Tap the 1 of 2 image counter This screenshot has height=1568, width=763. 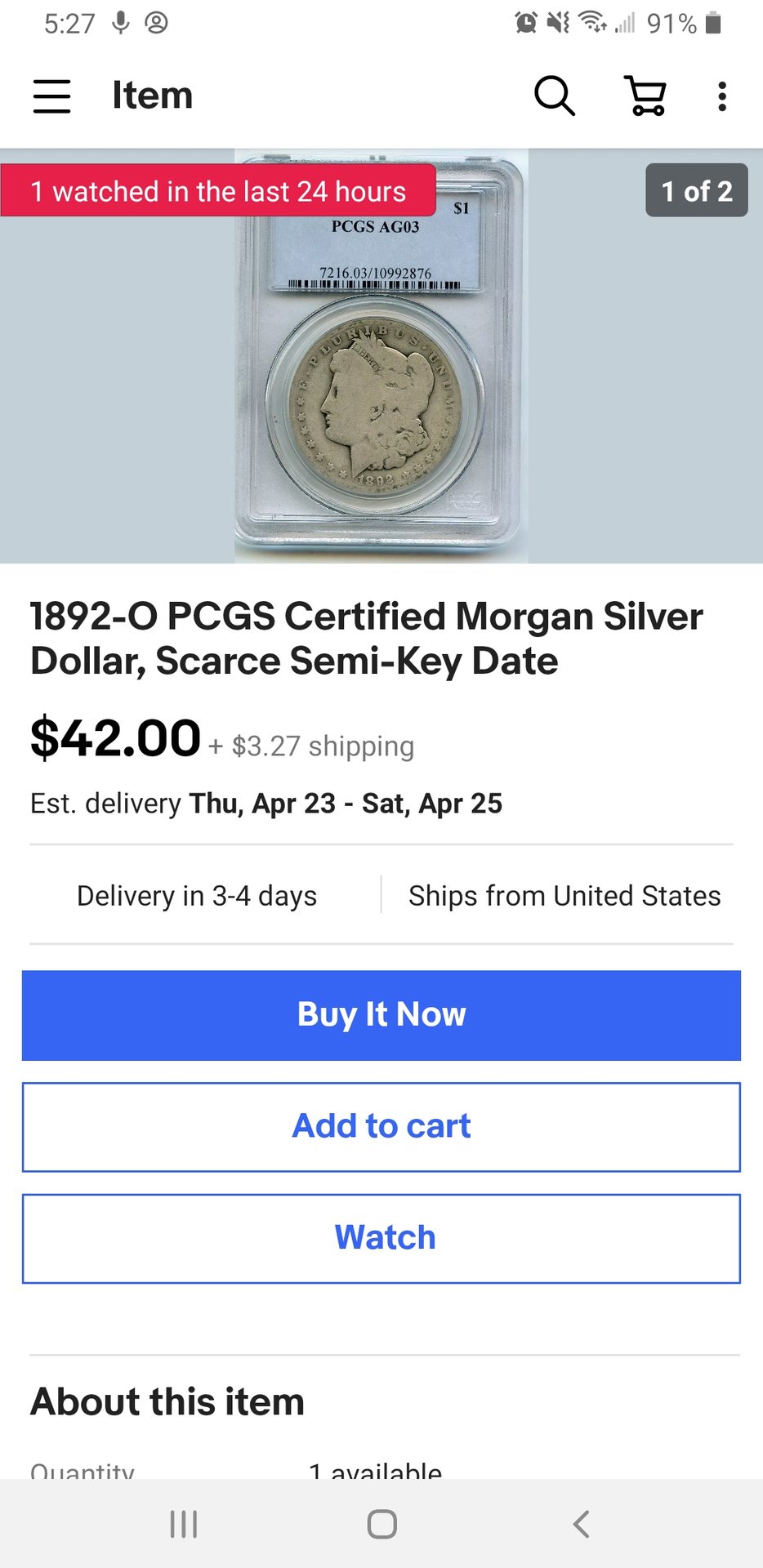click(696, 191)
